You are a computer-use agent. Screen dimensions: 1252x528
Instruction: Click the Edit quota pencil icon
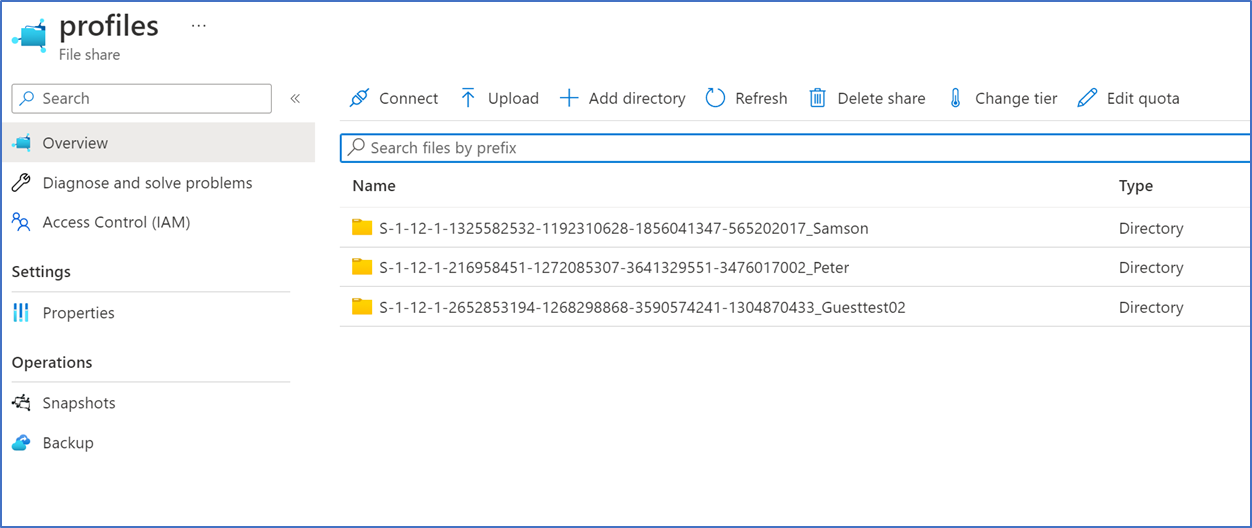(1087, 98)
